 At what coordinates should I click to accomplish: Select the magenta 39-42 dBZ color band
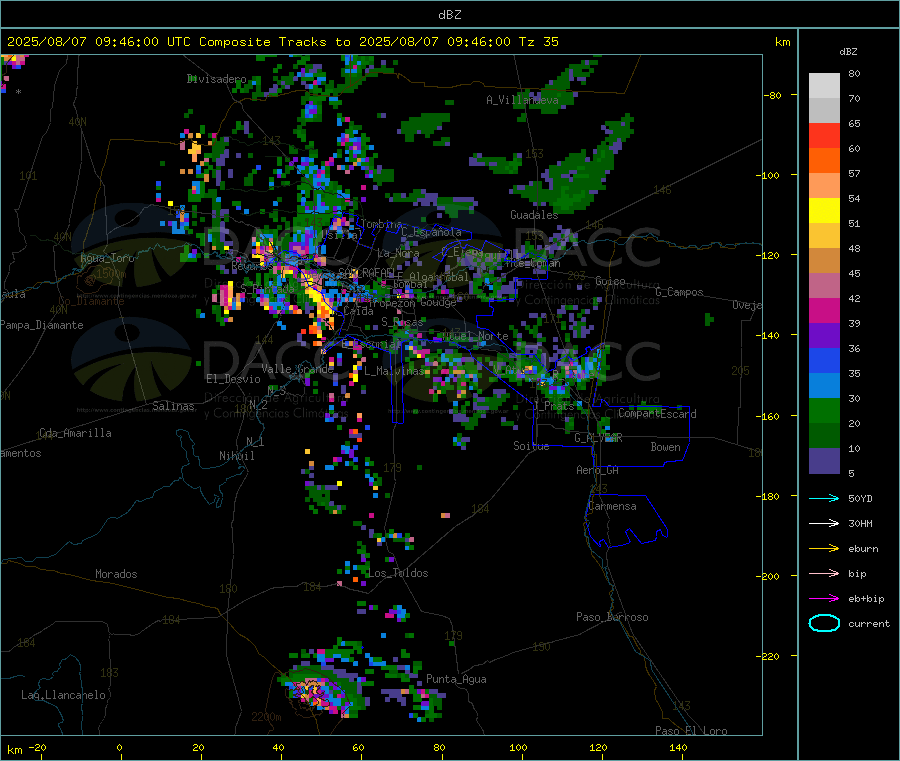824,310
